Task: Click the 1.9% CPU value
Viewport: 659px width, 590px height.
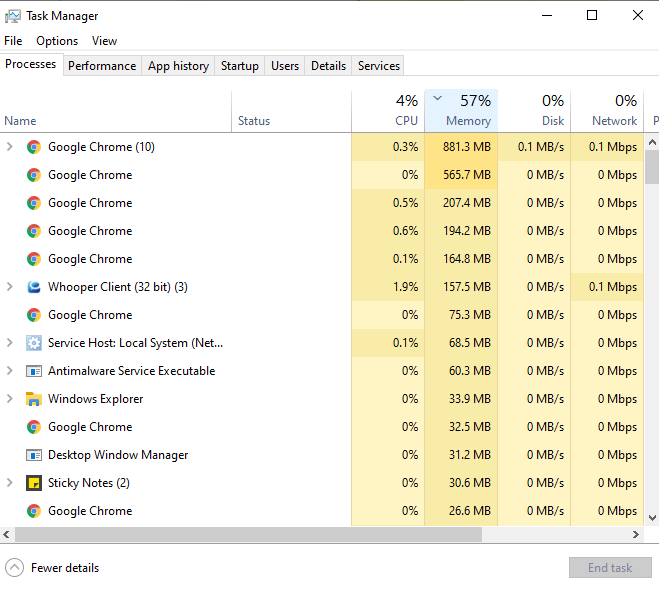Action: pyautogui.click(x=405, y=287)
